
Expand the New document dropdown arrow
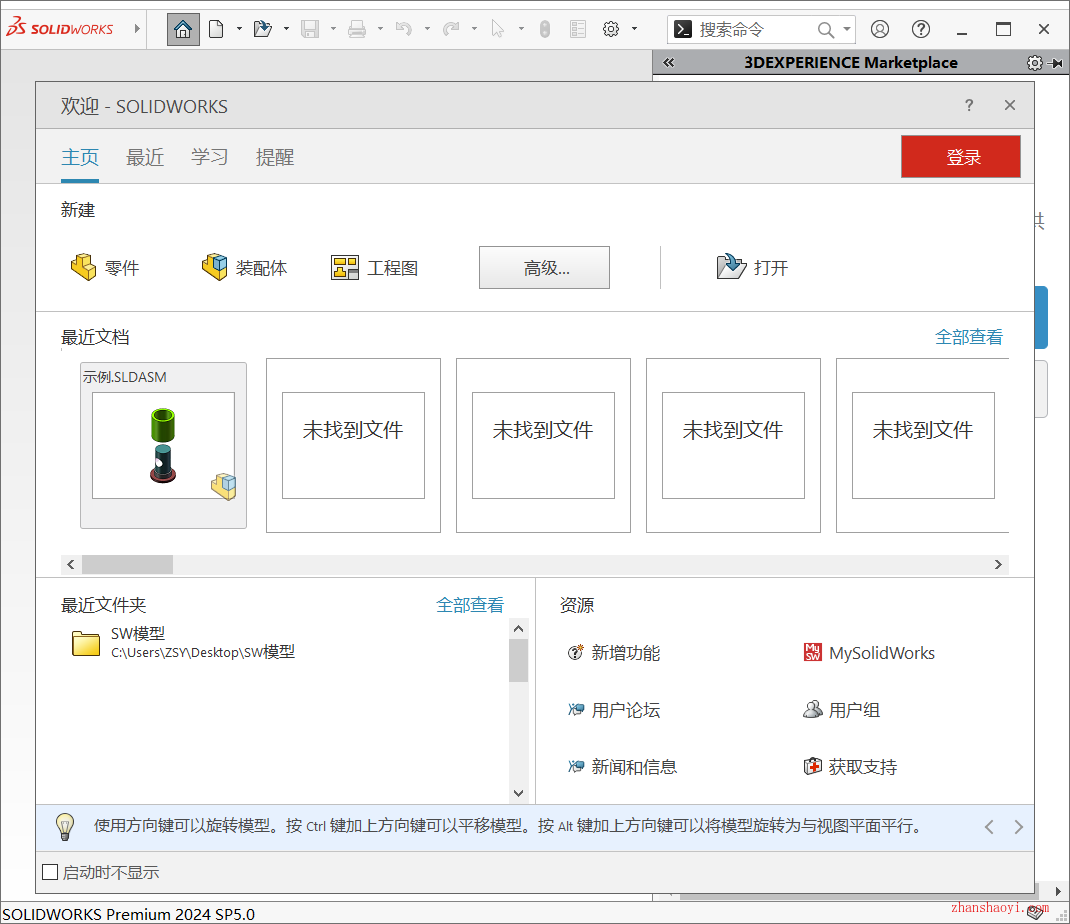point(239,29)
